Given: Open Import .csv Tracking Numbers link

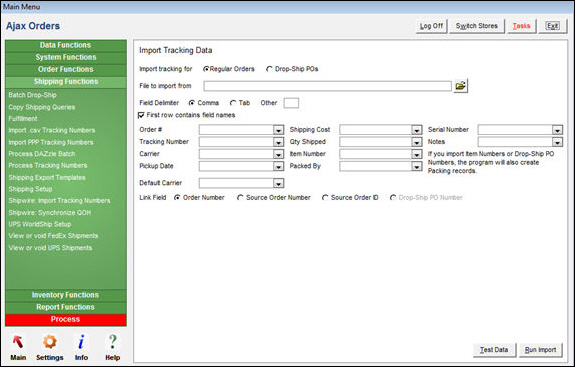Looking at the screenshot, I should pos(52,131).
